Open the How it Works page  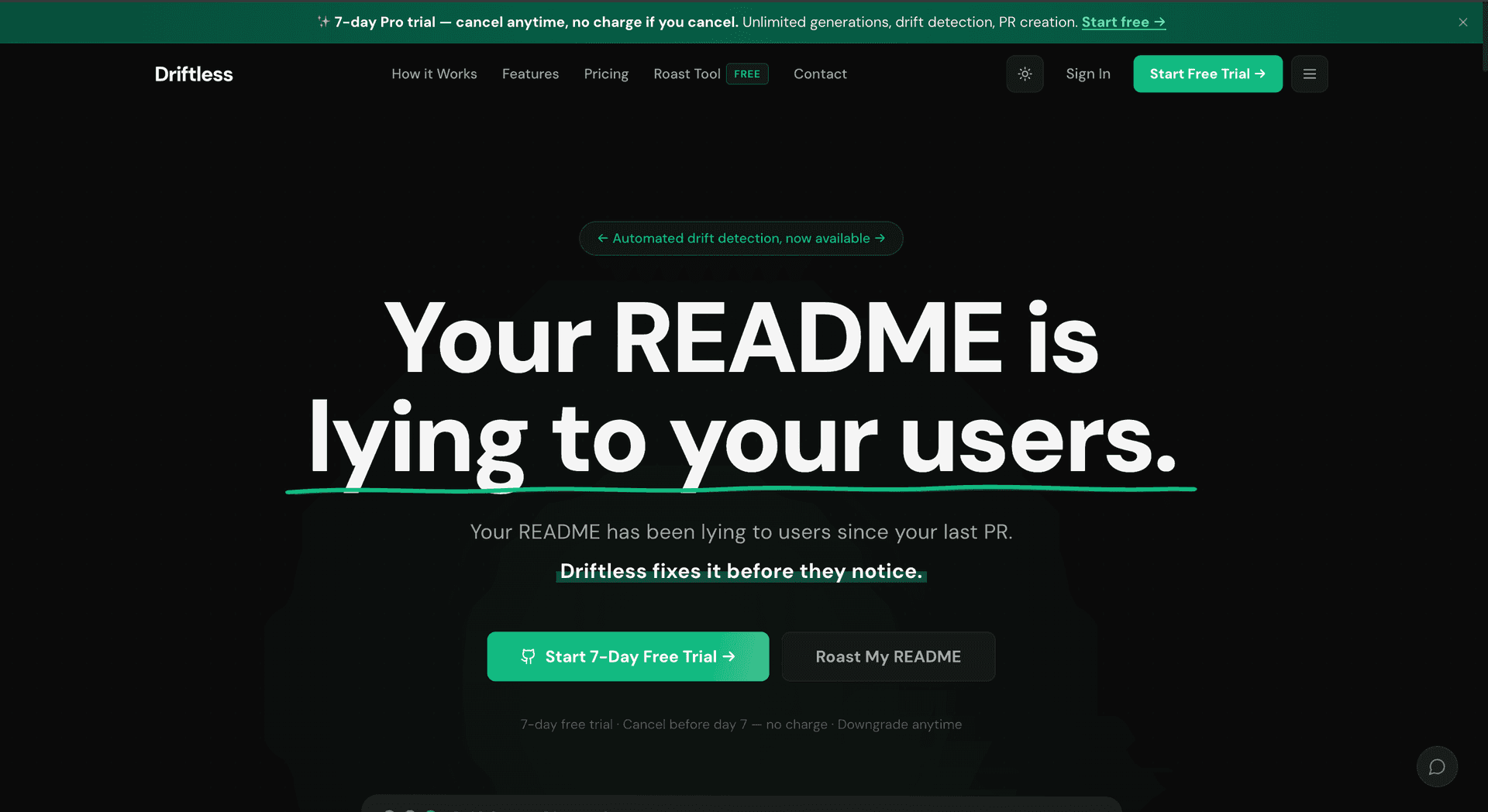click(434, 74)
